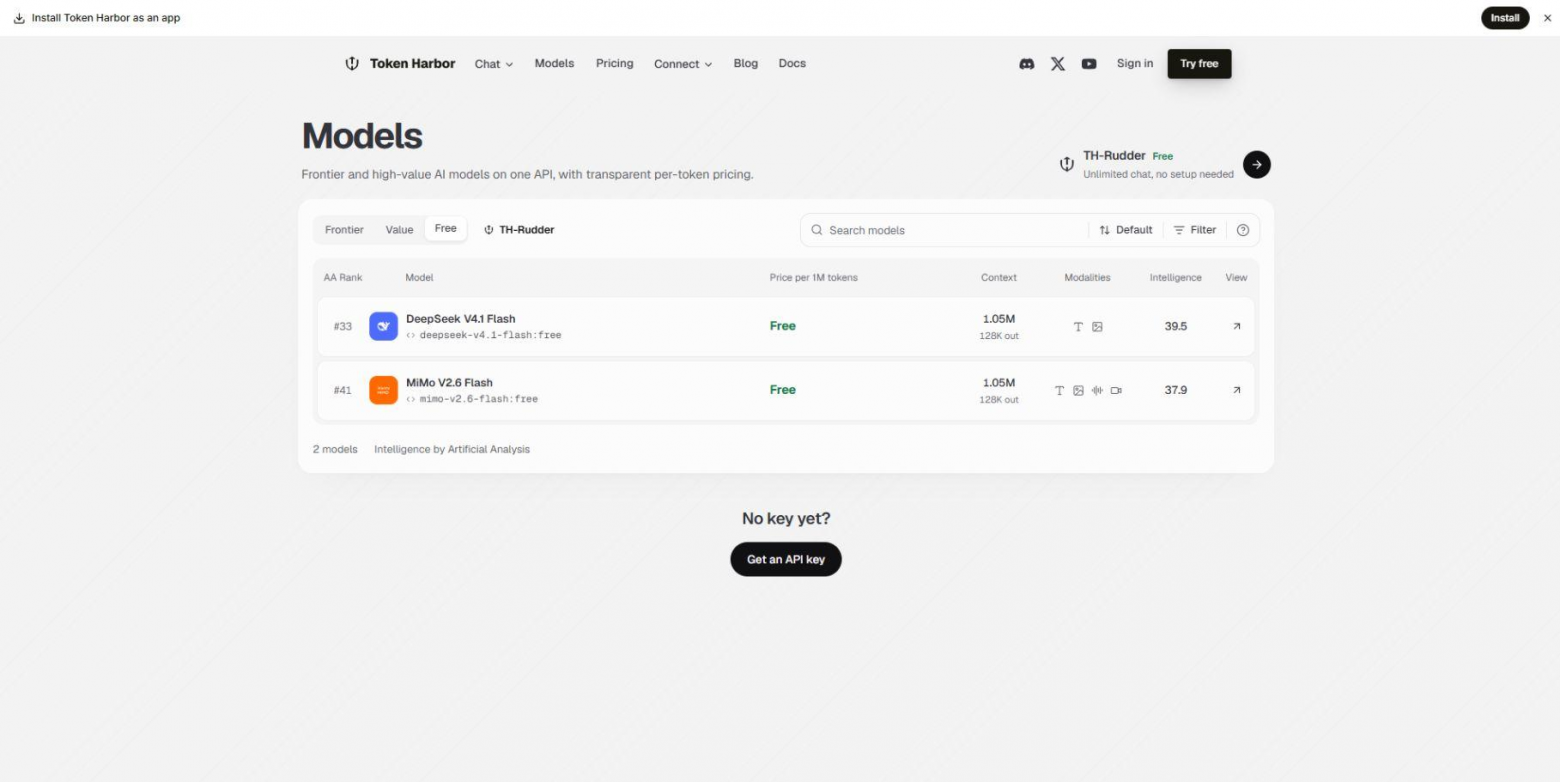
Task: Open the Filter options
Action: coord(1195,230)
